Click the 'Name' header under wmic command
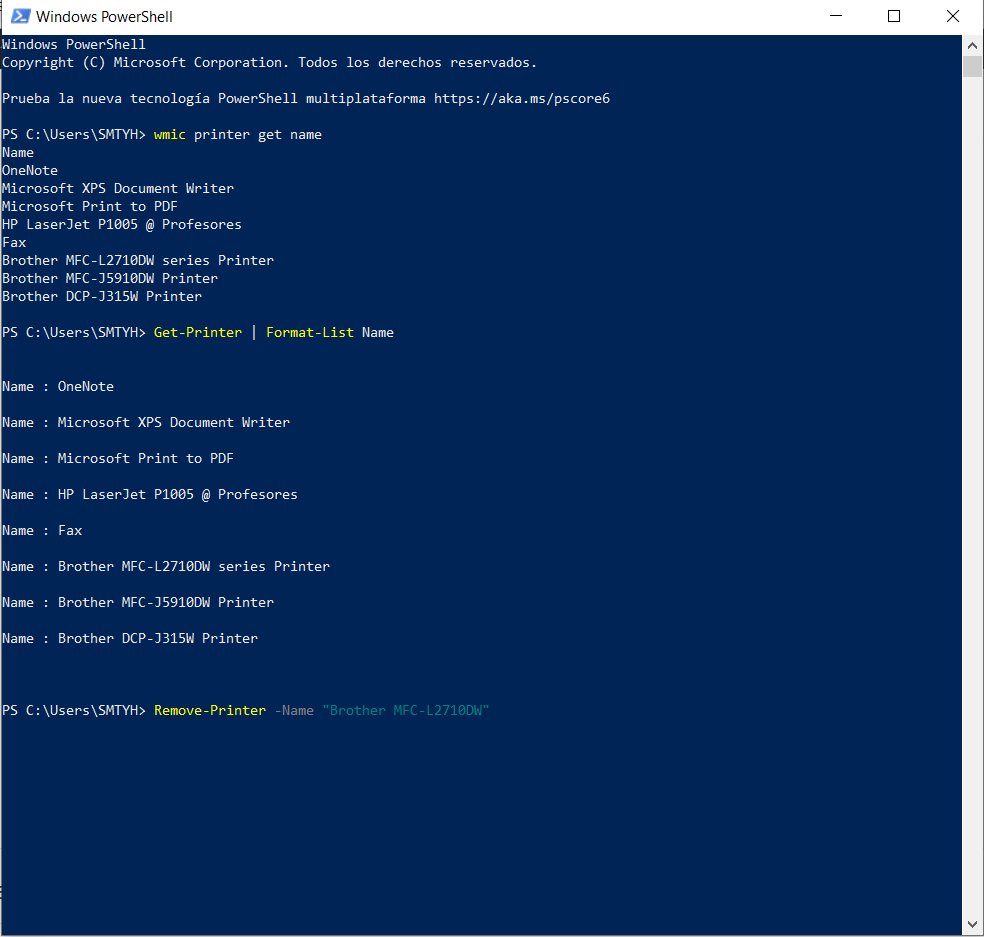 (x=18, y=153)
